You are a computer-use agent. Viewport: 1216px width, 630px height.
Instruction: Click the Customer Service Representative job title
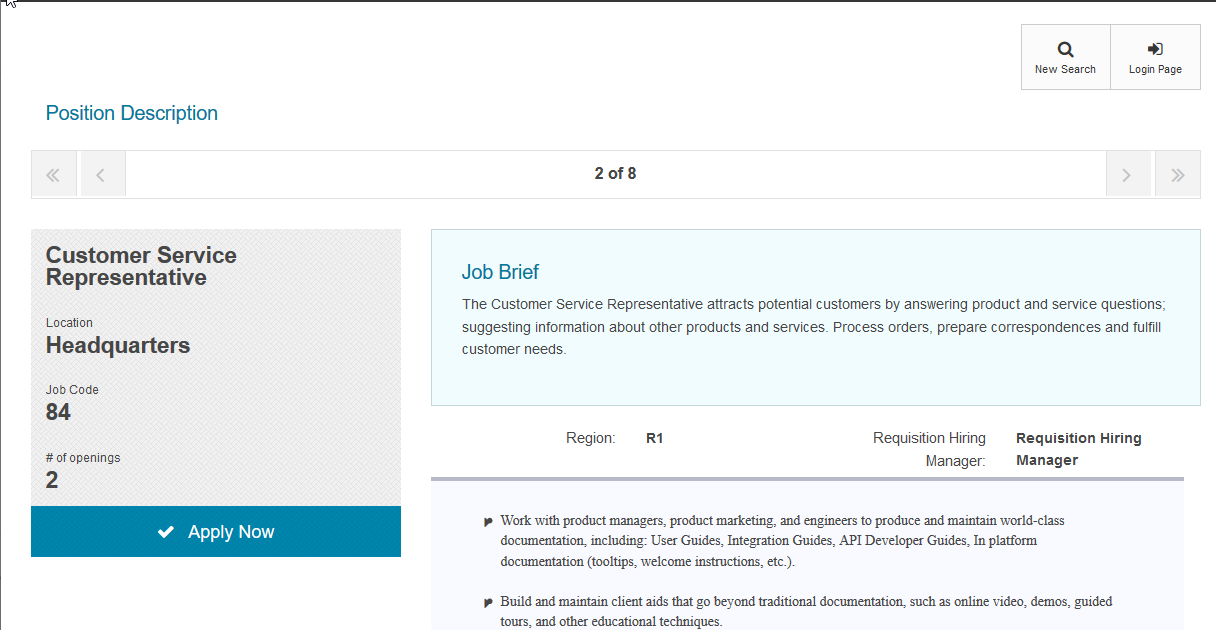tap(141, 266)
